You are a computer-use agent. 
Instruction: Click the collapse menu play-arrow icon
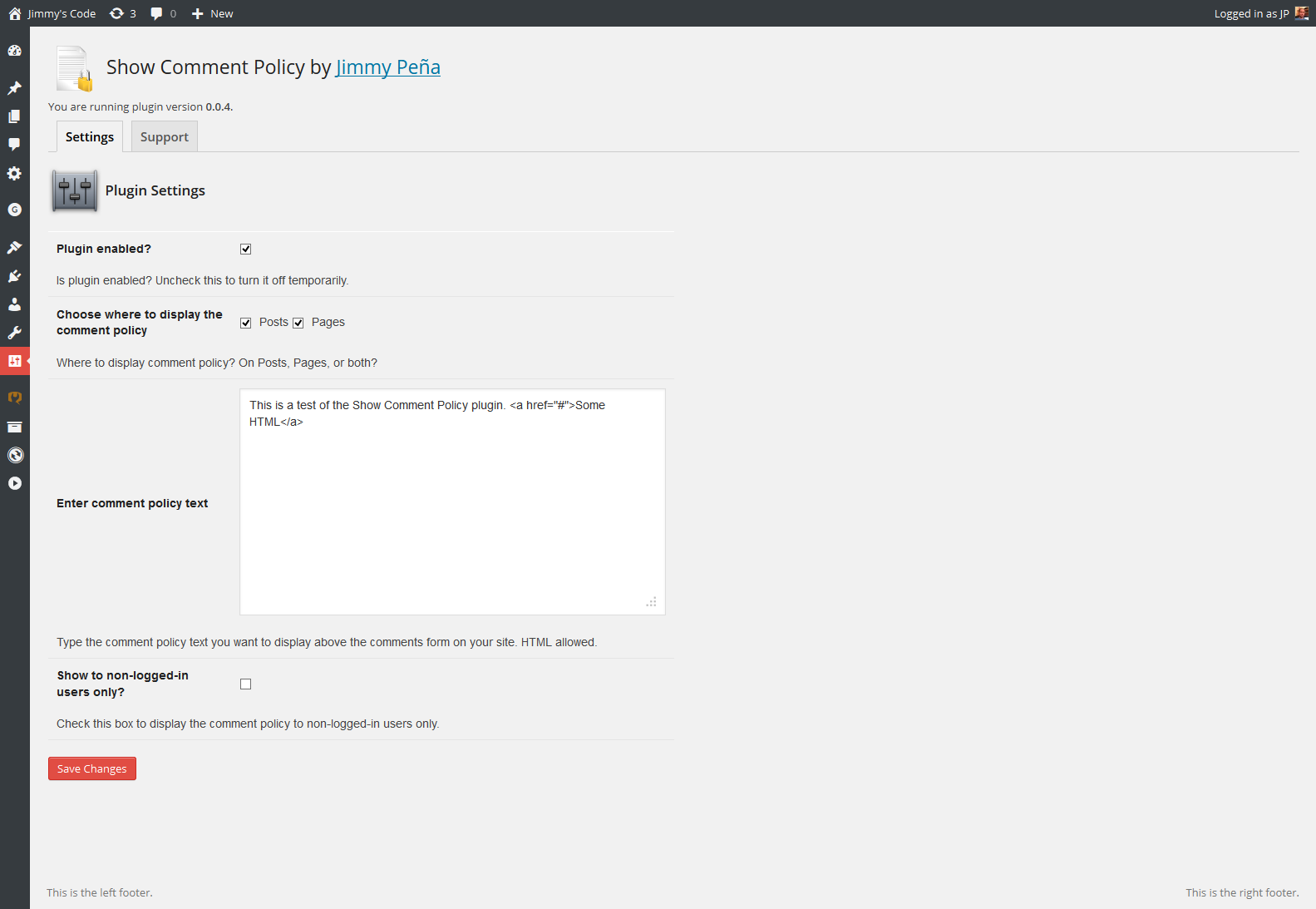click(x=14, y=483)
